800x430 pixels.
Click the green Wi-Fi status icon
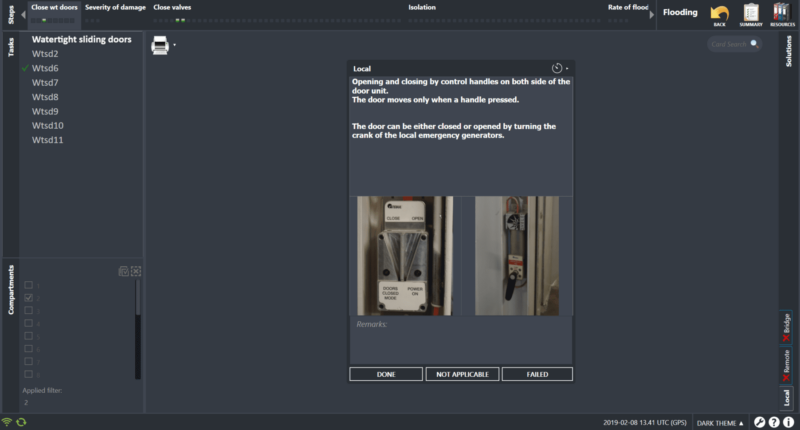[7, 422]
